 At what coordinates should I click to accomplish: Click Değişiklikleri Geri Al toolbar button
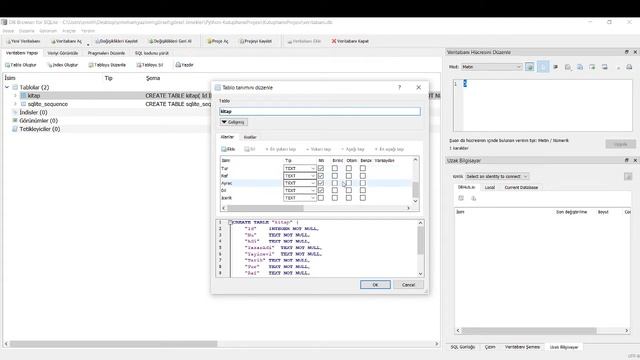170,41
